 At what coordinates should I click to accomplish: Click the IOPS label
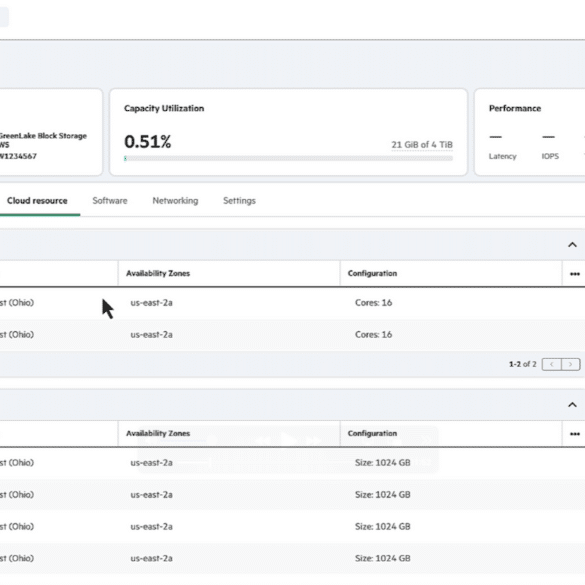click(550, 156)
